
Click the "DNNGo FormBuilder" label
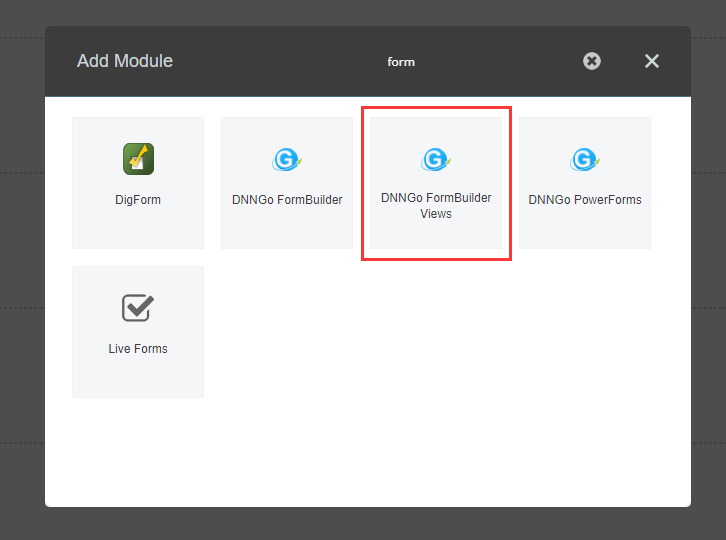click(287, 200)
